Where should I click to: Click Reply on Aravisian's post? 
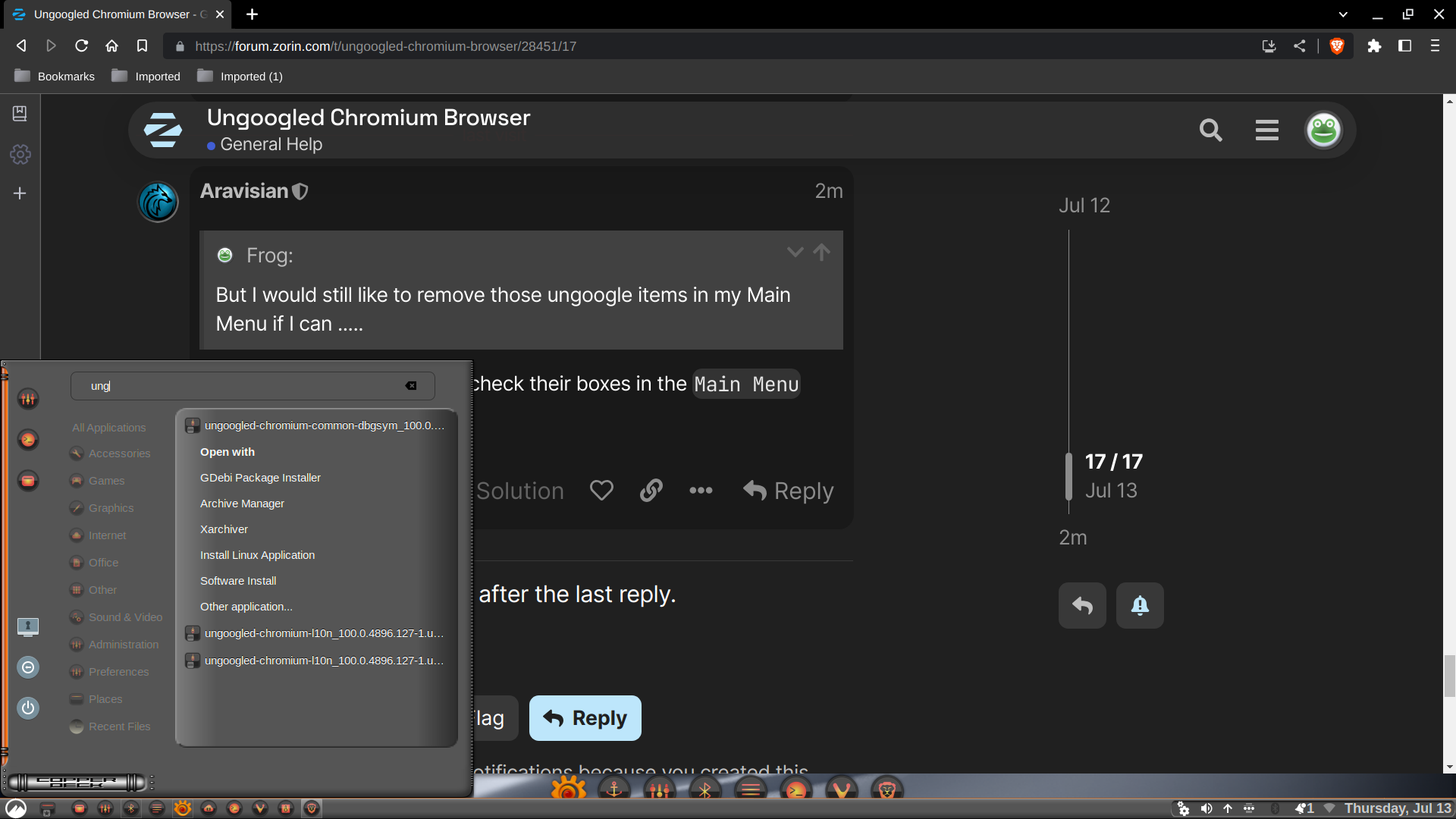pyautogui.click(x=788, y=491)
